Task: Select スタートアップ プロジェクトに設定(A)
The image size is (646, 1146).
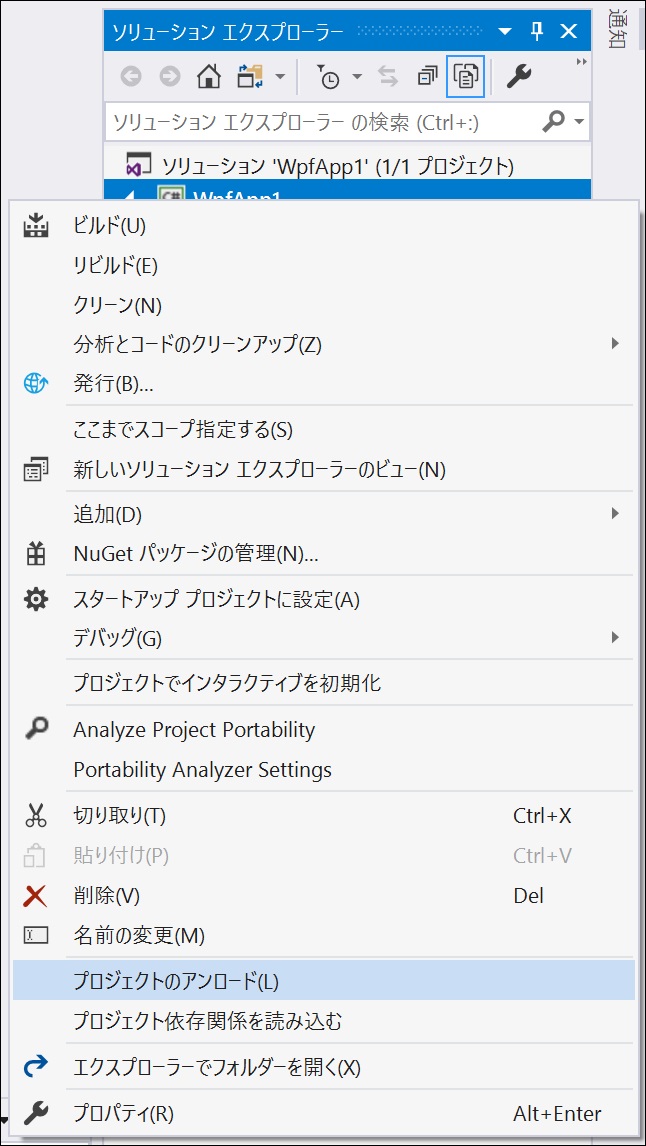Action: pos(323,600)
